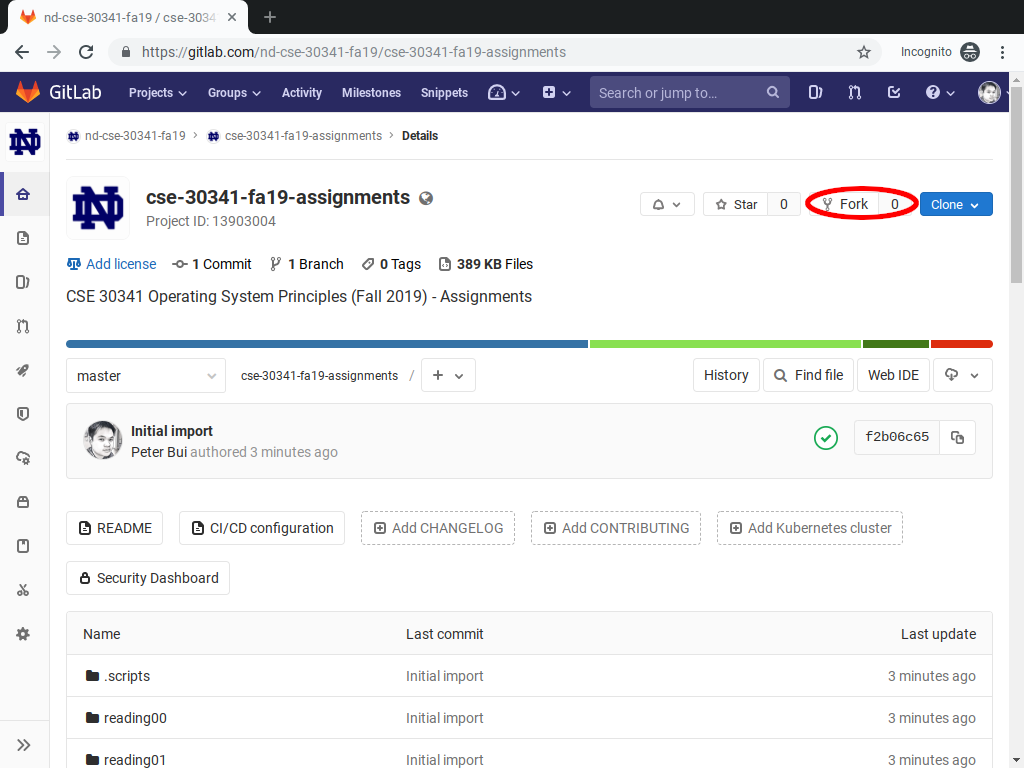The height and width of the screenshot is (768, 1024).
Task: Open the Merge Requests sidebar icon
Action: (23, 326)
